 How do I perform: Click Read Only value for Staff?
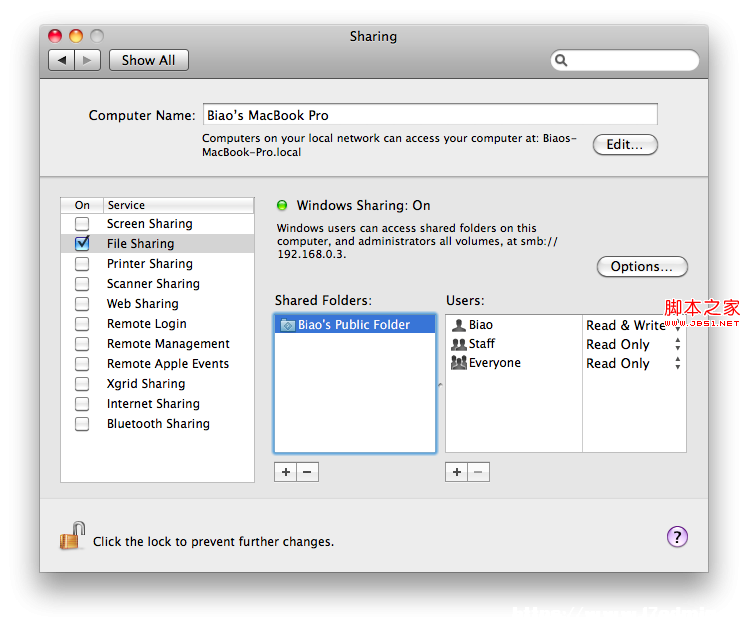pos(618,344)
